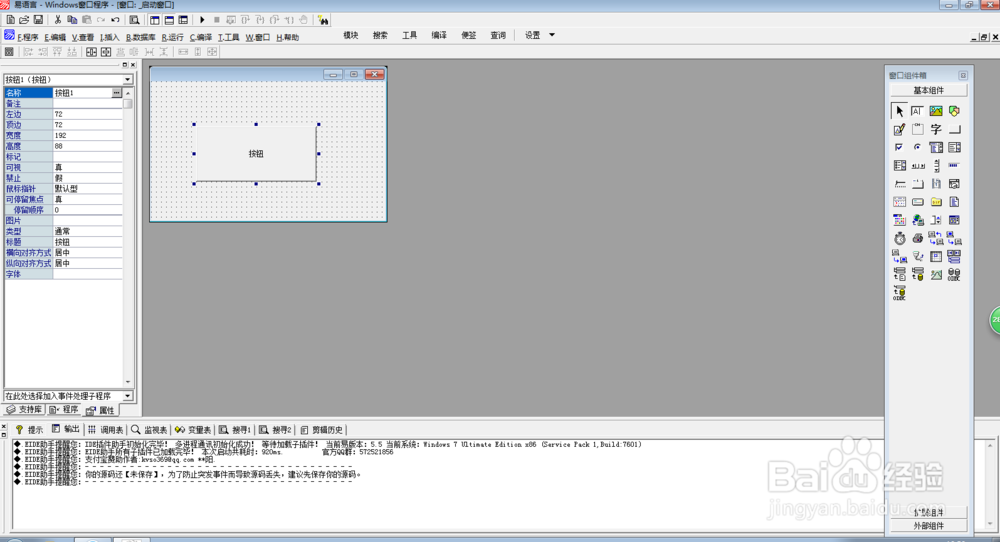Viewport: 1000px width, 542px height.
Task: Expand the 设置 dropdown arrow in the toolbar
Action: (x=552, y=35)
